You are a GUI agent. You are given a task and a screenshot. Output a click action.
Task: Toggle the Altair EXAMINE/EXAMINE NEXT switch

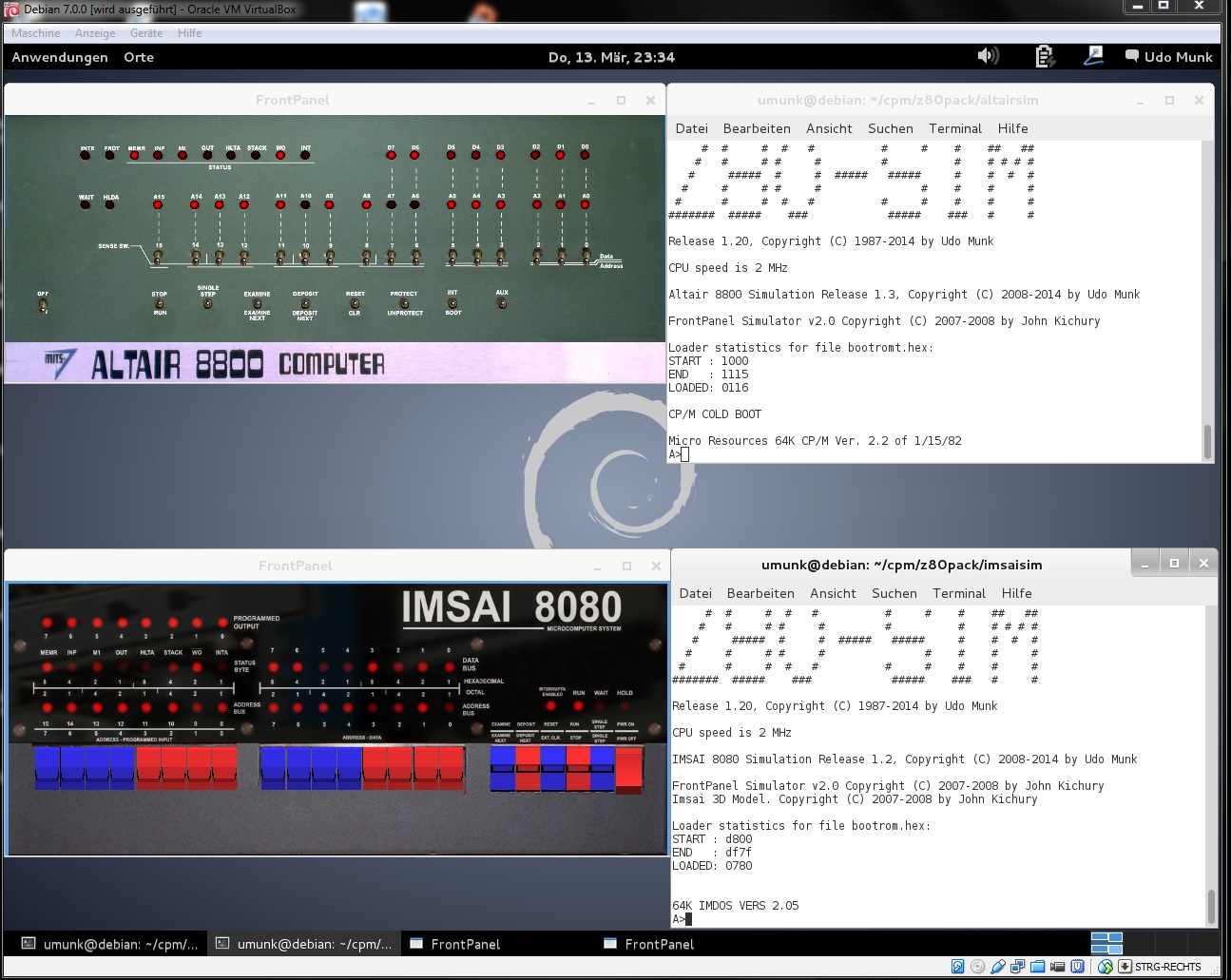pos(257,304)
